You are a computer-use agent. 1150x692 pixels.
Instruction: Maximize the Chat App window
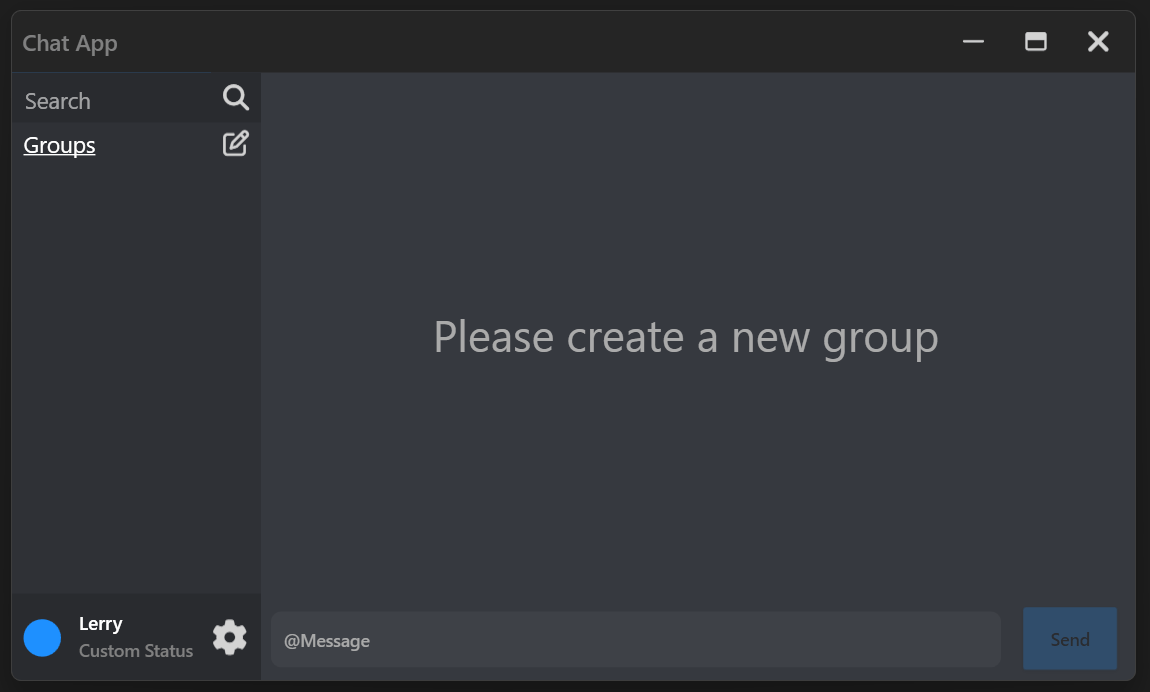(1036, 42)
